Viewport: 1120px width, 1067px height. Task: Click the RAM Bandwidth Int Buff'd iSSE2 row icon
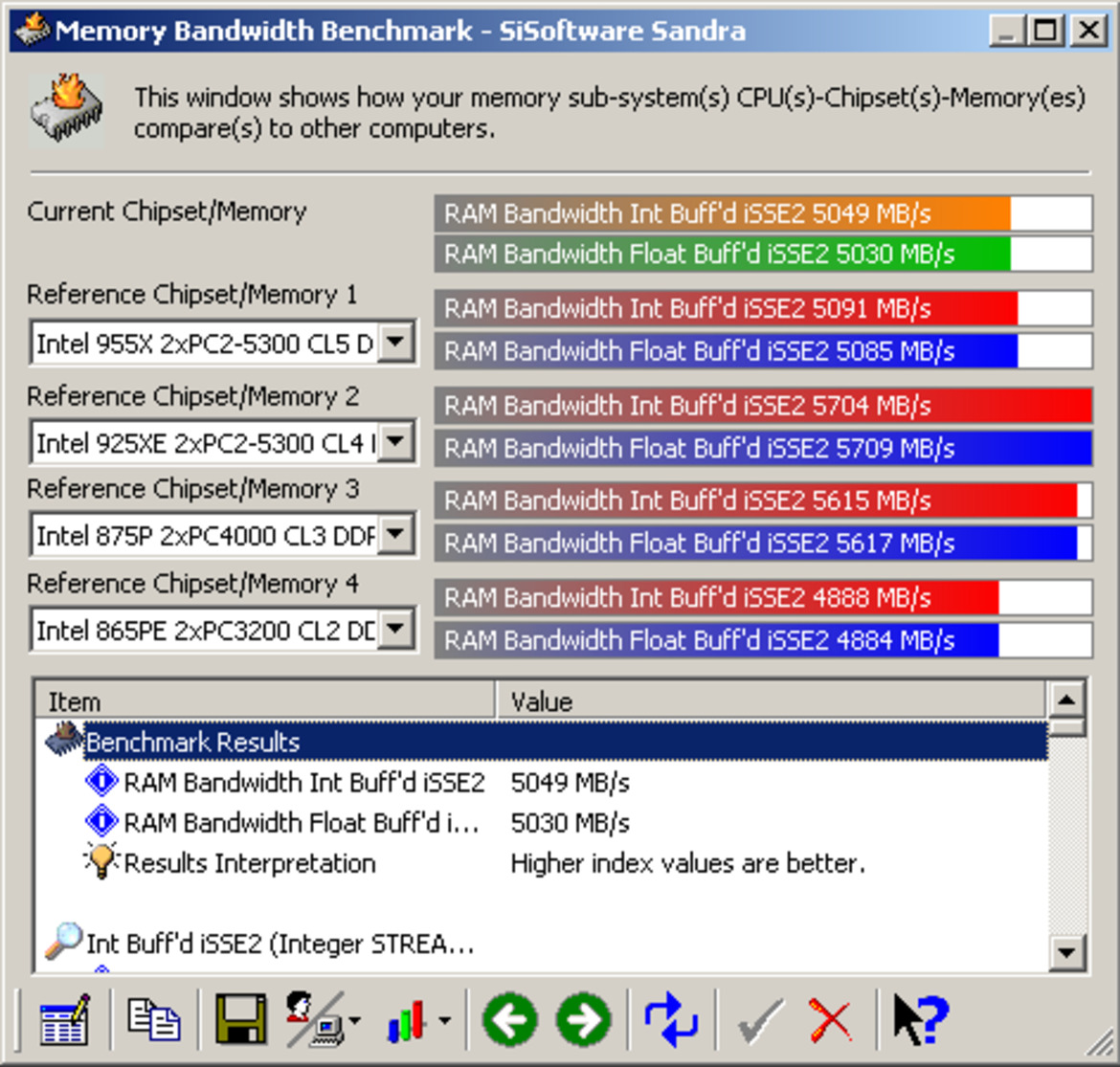pyautogui.click(x=101, y=781)
